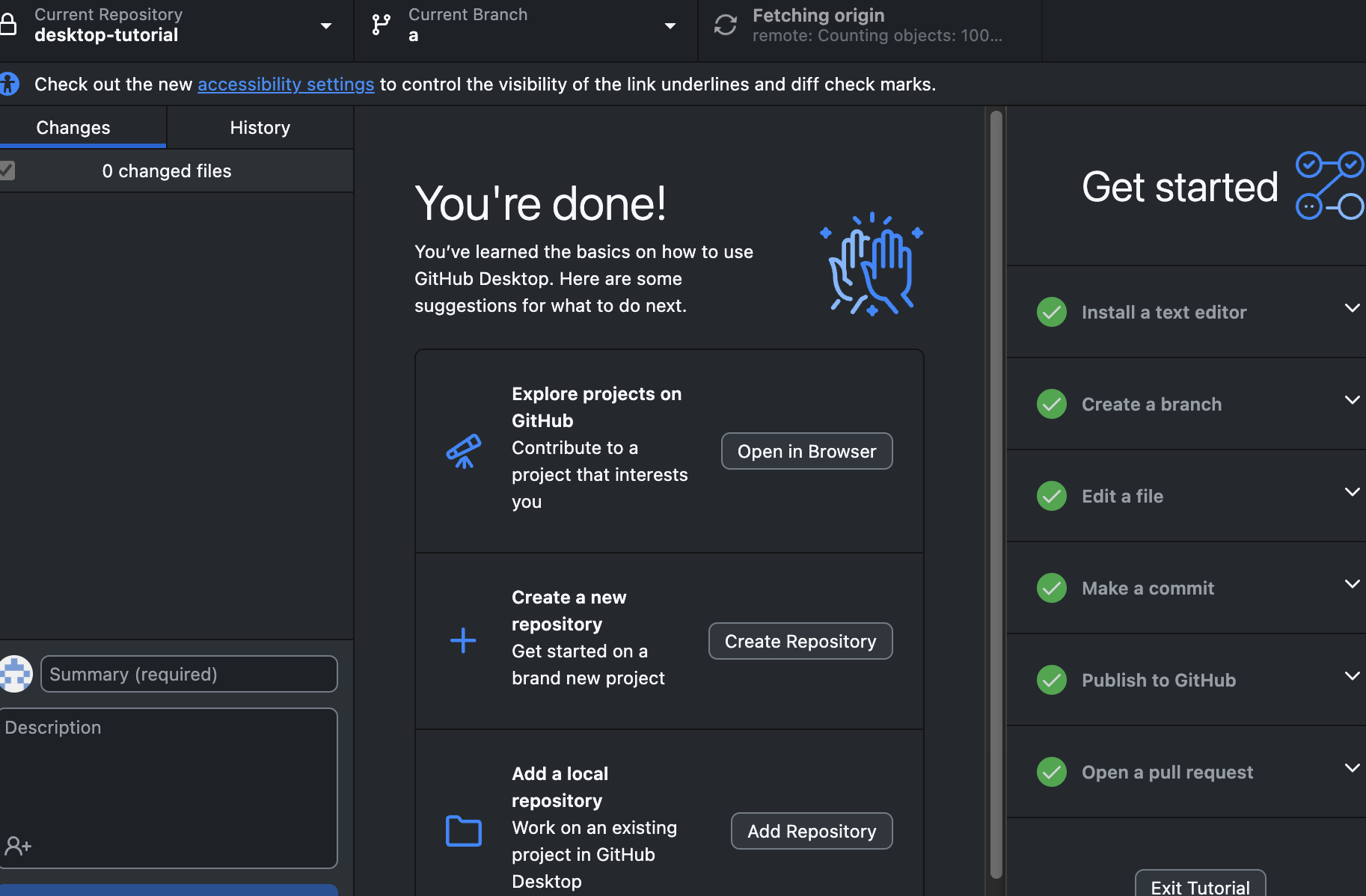Click the folder icon for Add a local repository
This screenshot has width=1366, height=896.
(x=464, y=831)
